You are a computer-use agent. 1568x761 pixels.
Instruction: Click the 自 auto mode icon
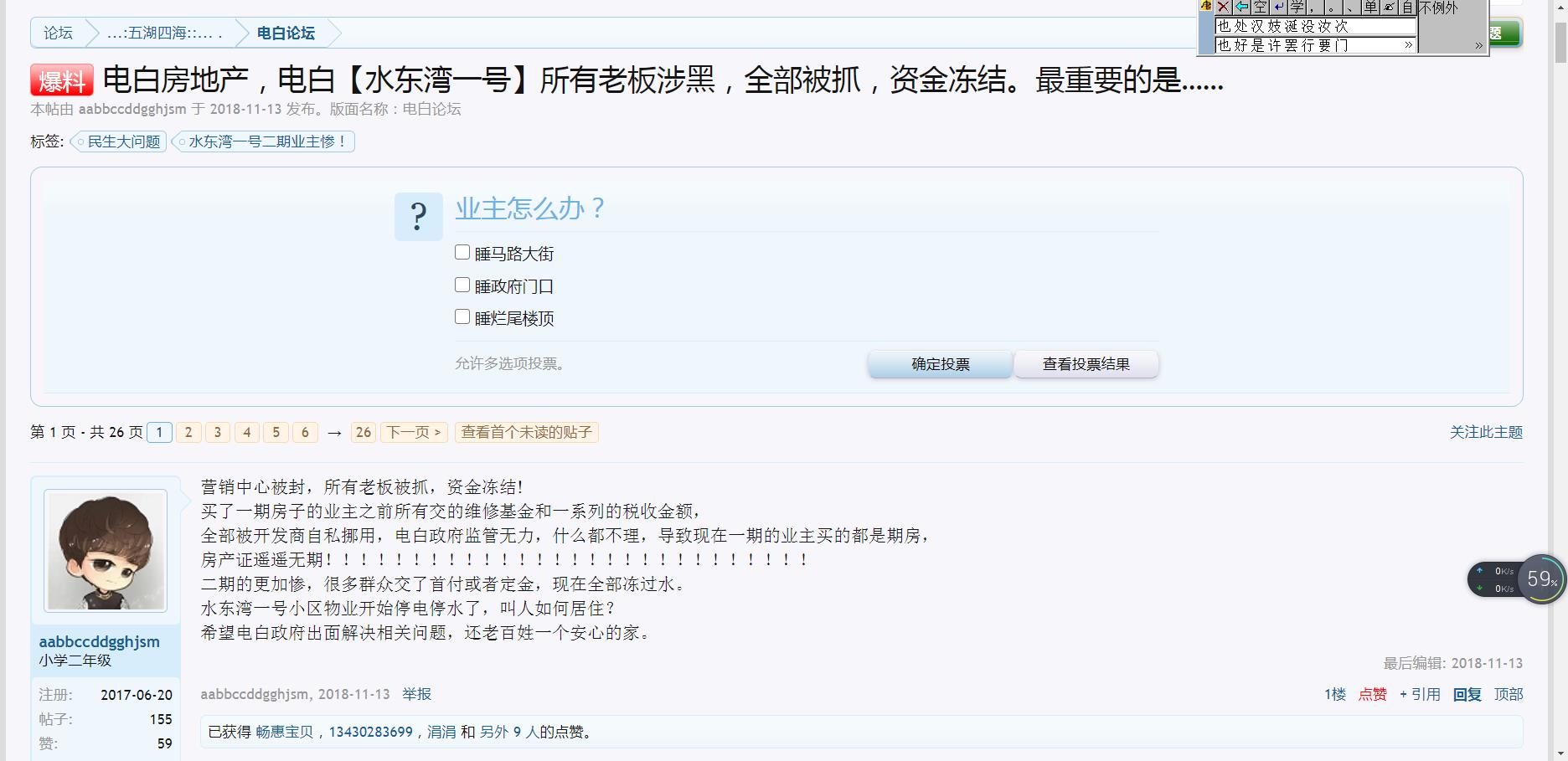click(x=1407, y=8)
